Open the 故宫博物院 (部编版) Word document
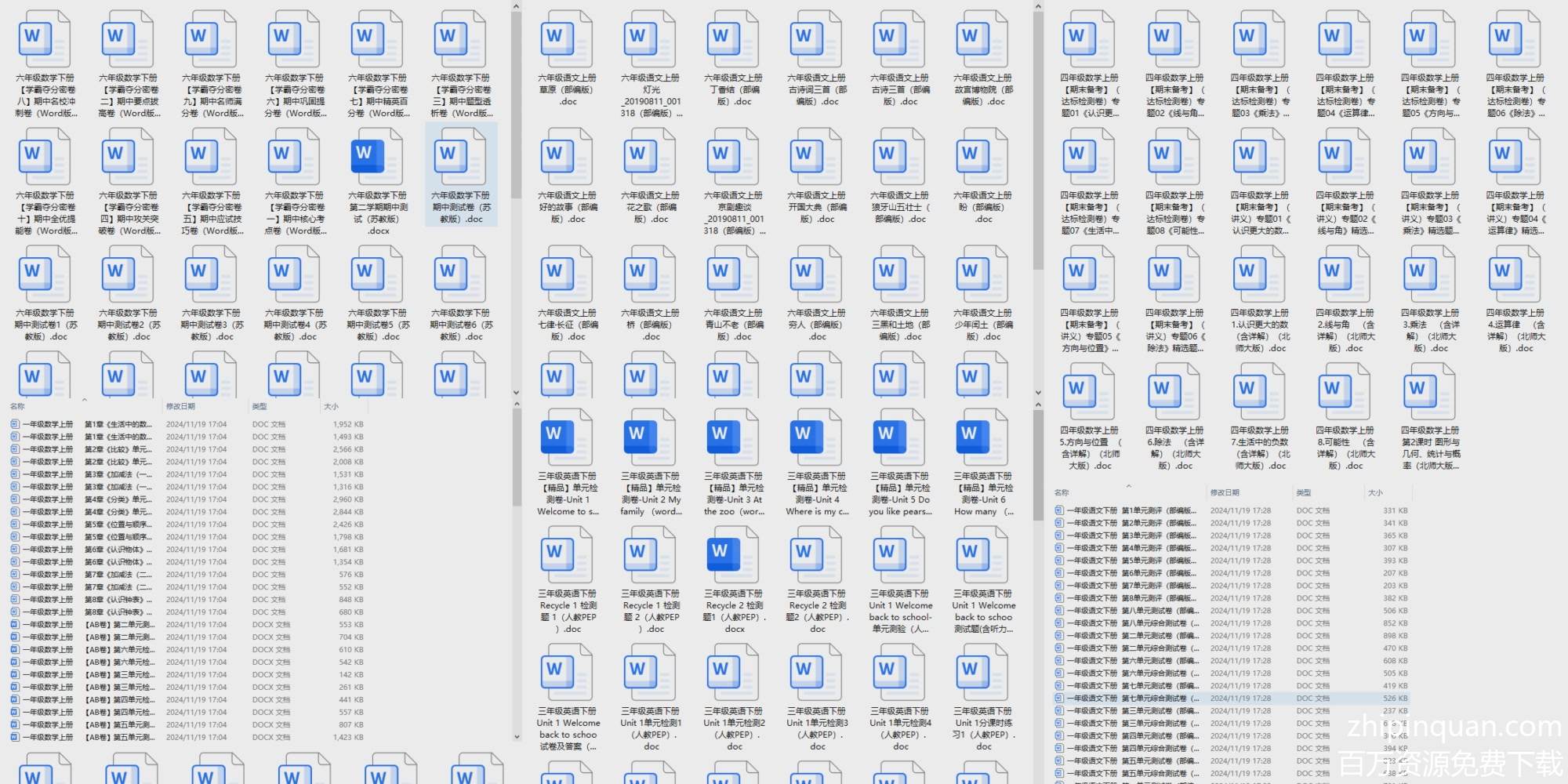The image size is (1568, 784). coord(983,39)
